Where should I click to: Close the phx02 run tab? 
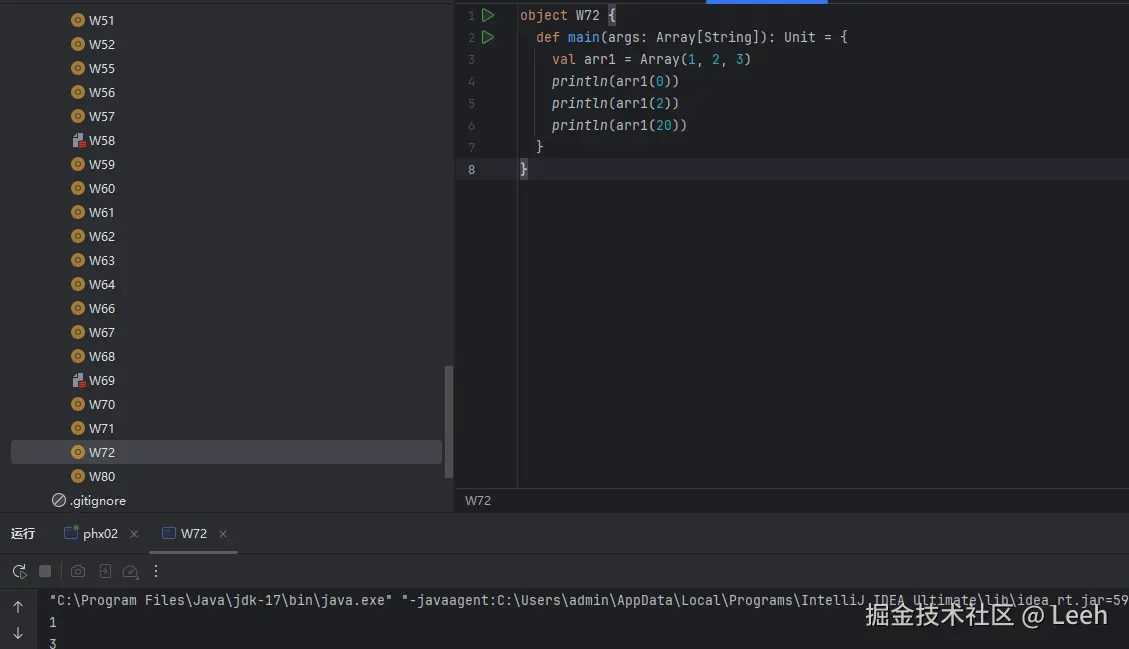(x=134, y=534)
